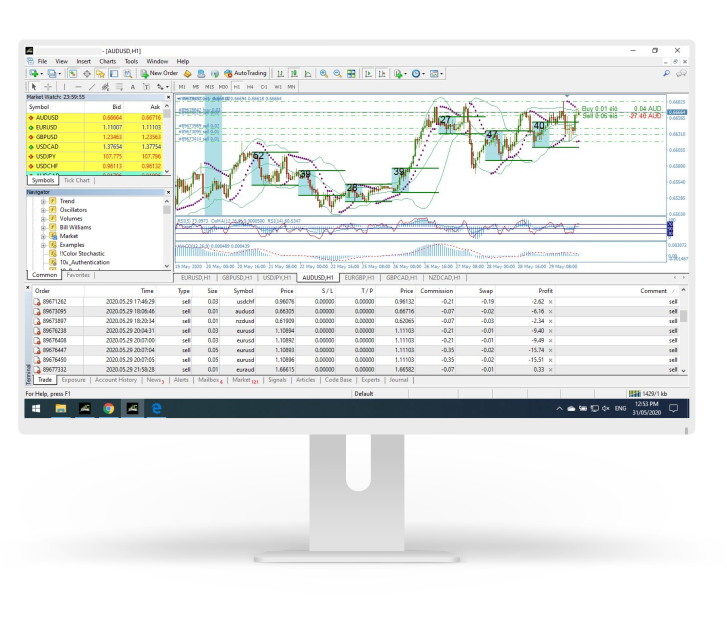Open the EURUSD,H1 chart tab

196,278
